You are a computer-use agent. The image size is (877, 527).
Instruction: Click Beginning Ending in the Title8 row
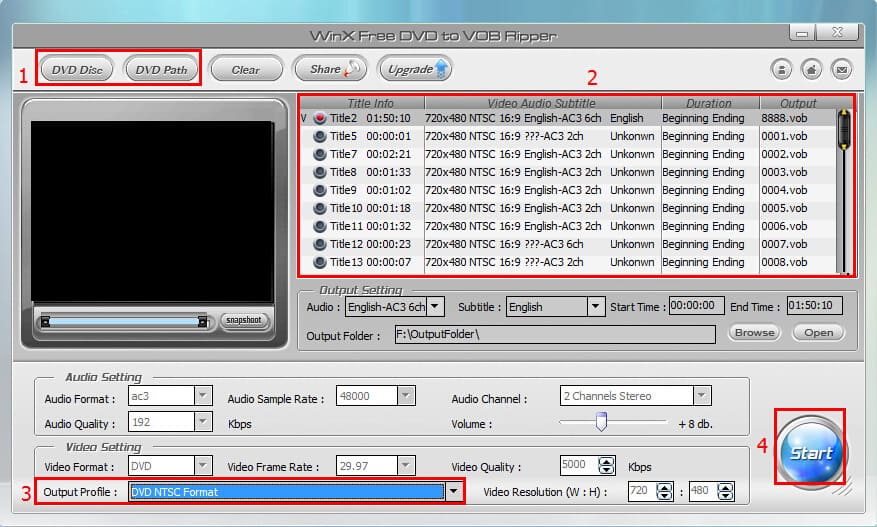click(x=703, y=172)
